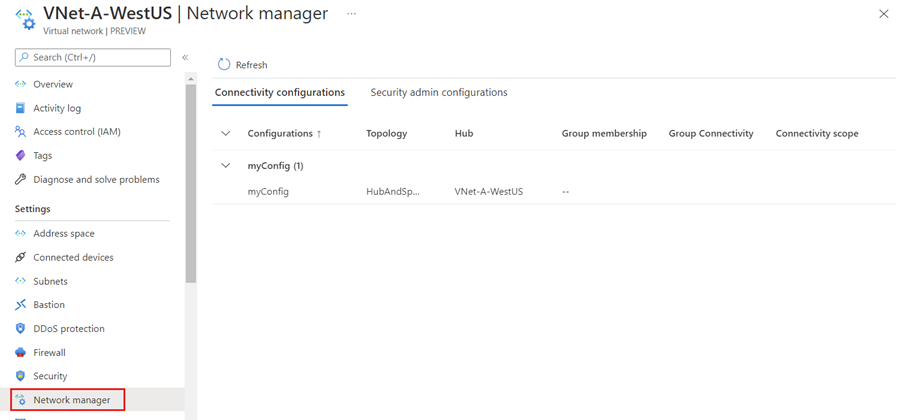Image resolution: width=901 pixels, height=420 pixels.
Task: Switch to Connectivity configurations tab
Action: (x=280, y=93)
